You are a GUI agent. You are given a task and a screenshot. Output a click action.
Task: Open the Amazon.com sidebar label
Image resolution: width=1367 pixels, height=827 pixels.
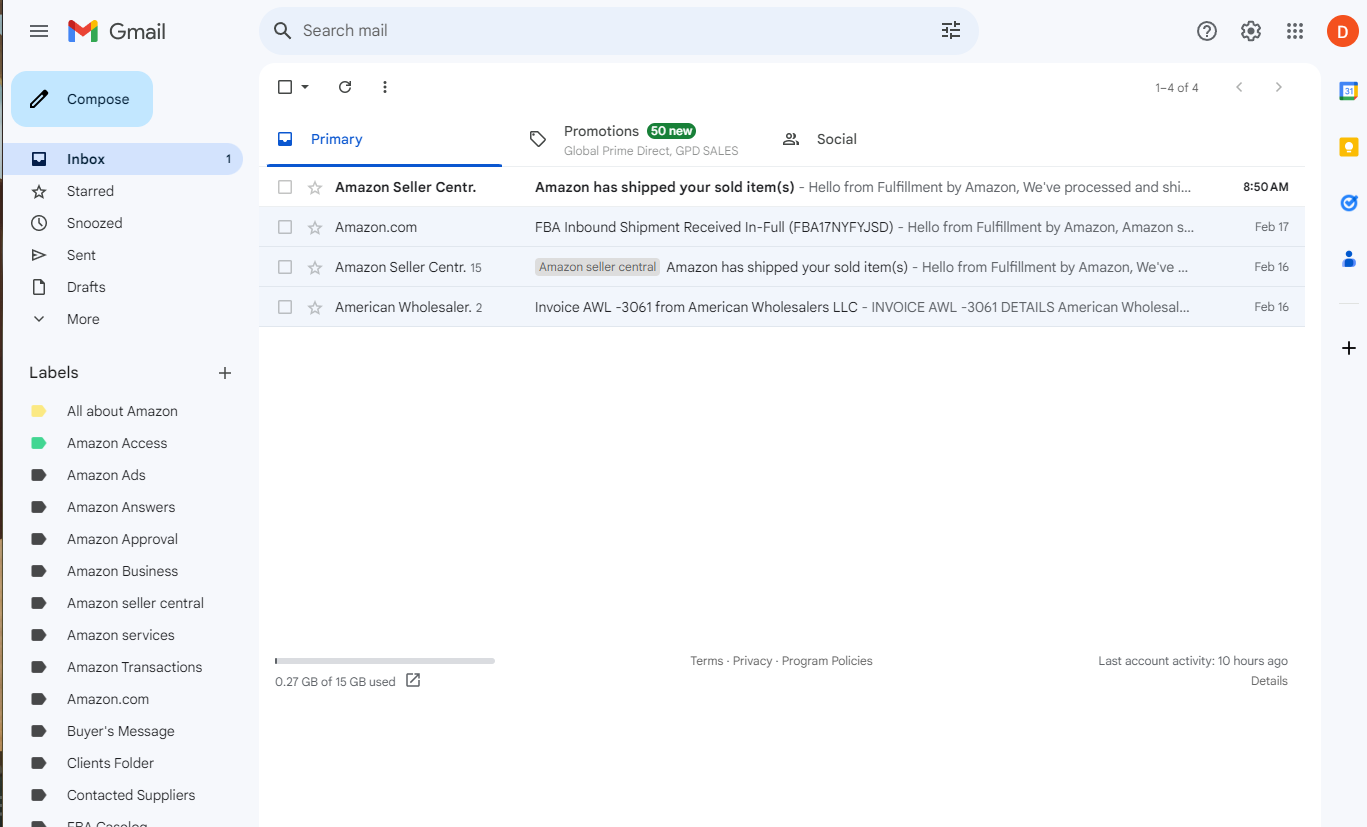108,699
